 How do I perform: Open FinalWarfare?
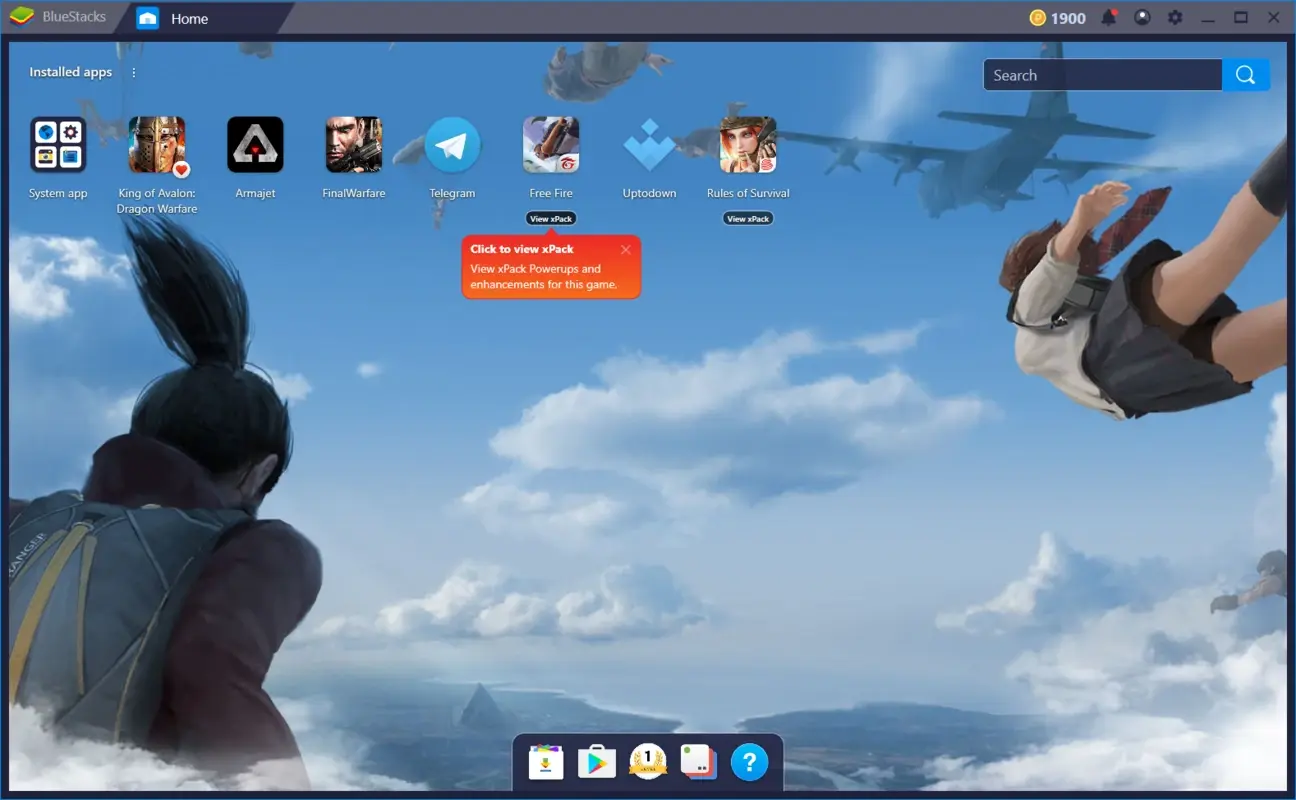(353, 143)
